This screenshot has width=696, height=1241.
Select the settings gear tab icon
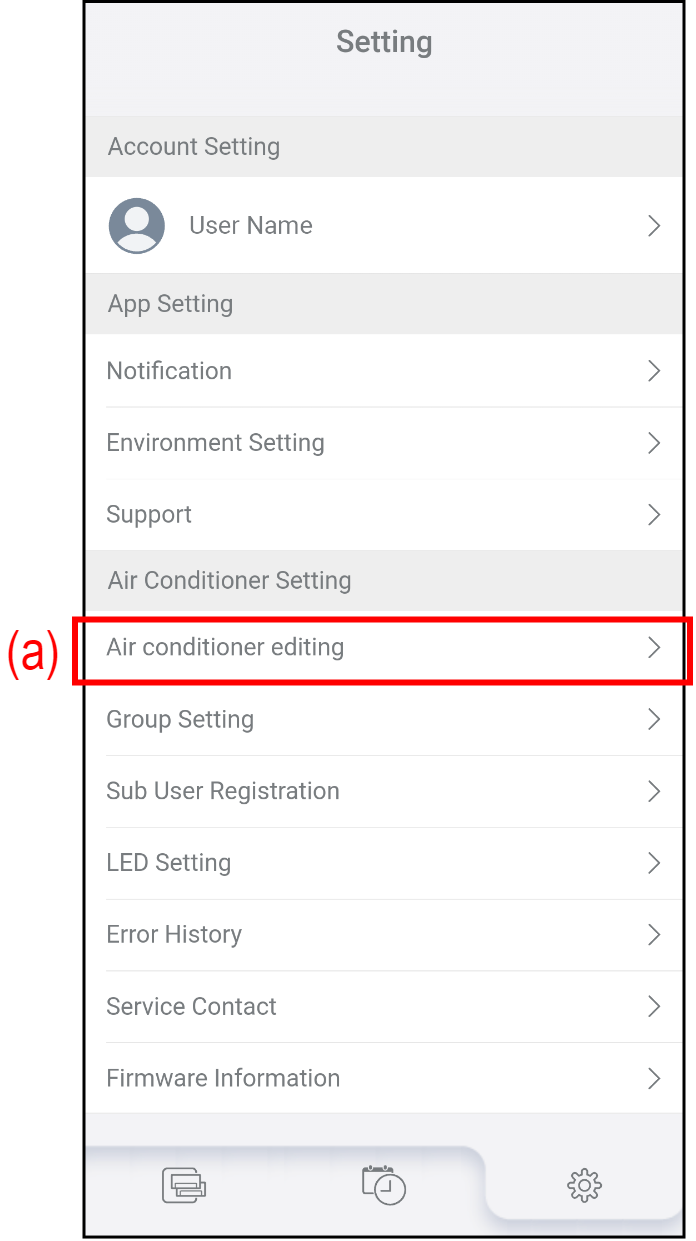point(584,1186)
